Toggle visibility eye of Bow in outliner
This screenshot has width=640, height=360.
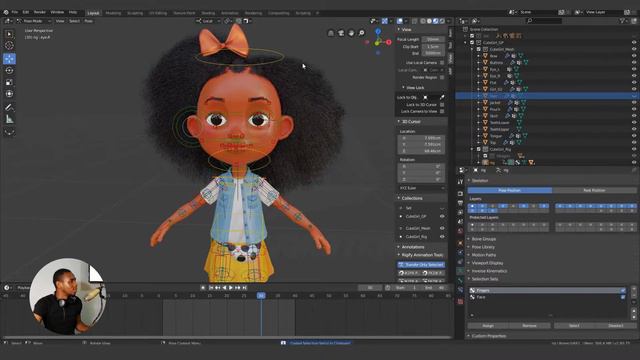coord(634,56)
